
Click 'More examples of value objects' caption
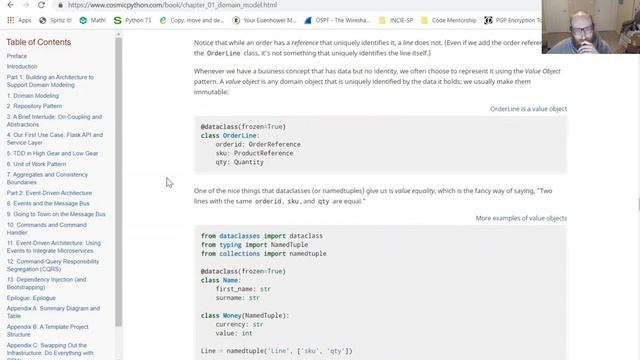pyautogui.click(x=521, y=218)
